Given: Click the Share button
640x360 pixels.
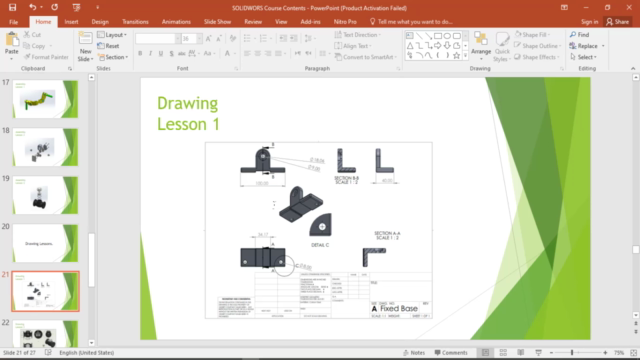Looking at the screenshot, I should [x=618, y=22].
